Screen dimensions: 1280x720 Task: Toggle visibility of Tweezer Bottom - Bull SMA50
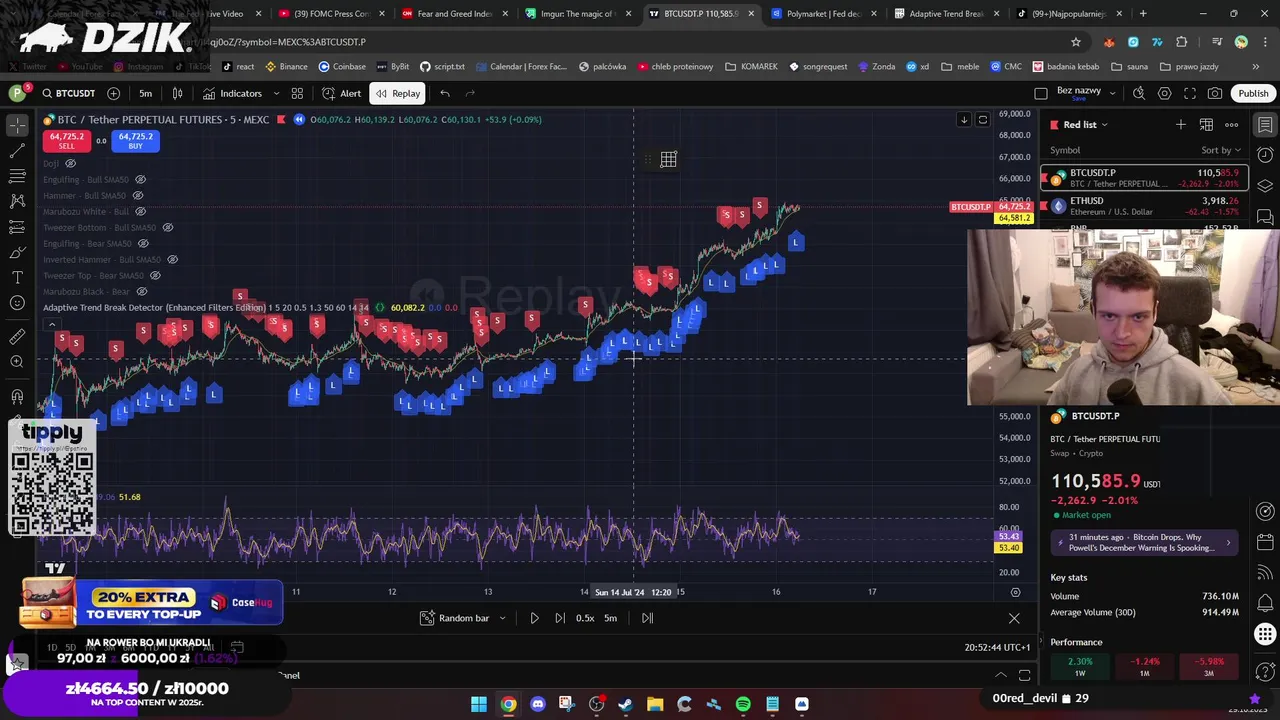pos(167,227)
